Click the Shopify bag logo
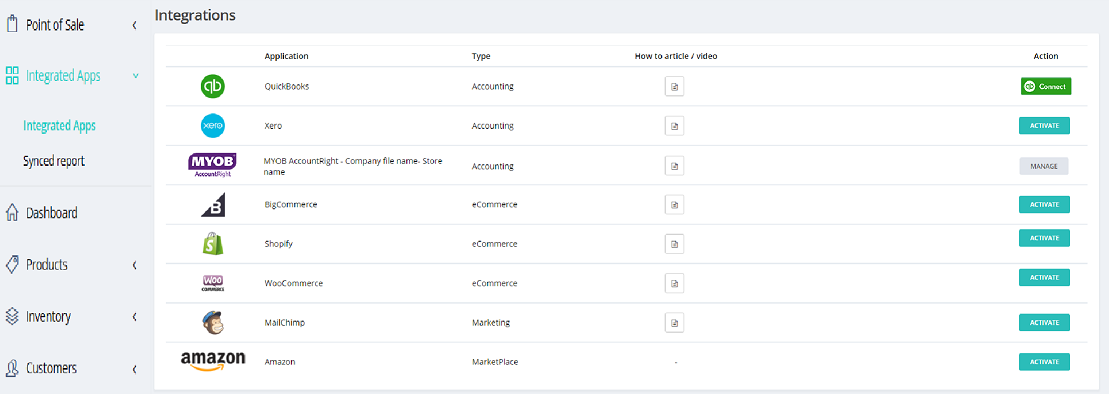1109x394 pixels. 212,243
